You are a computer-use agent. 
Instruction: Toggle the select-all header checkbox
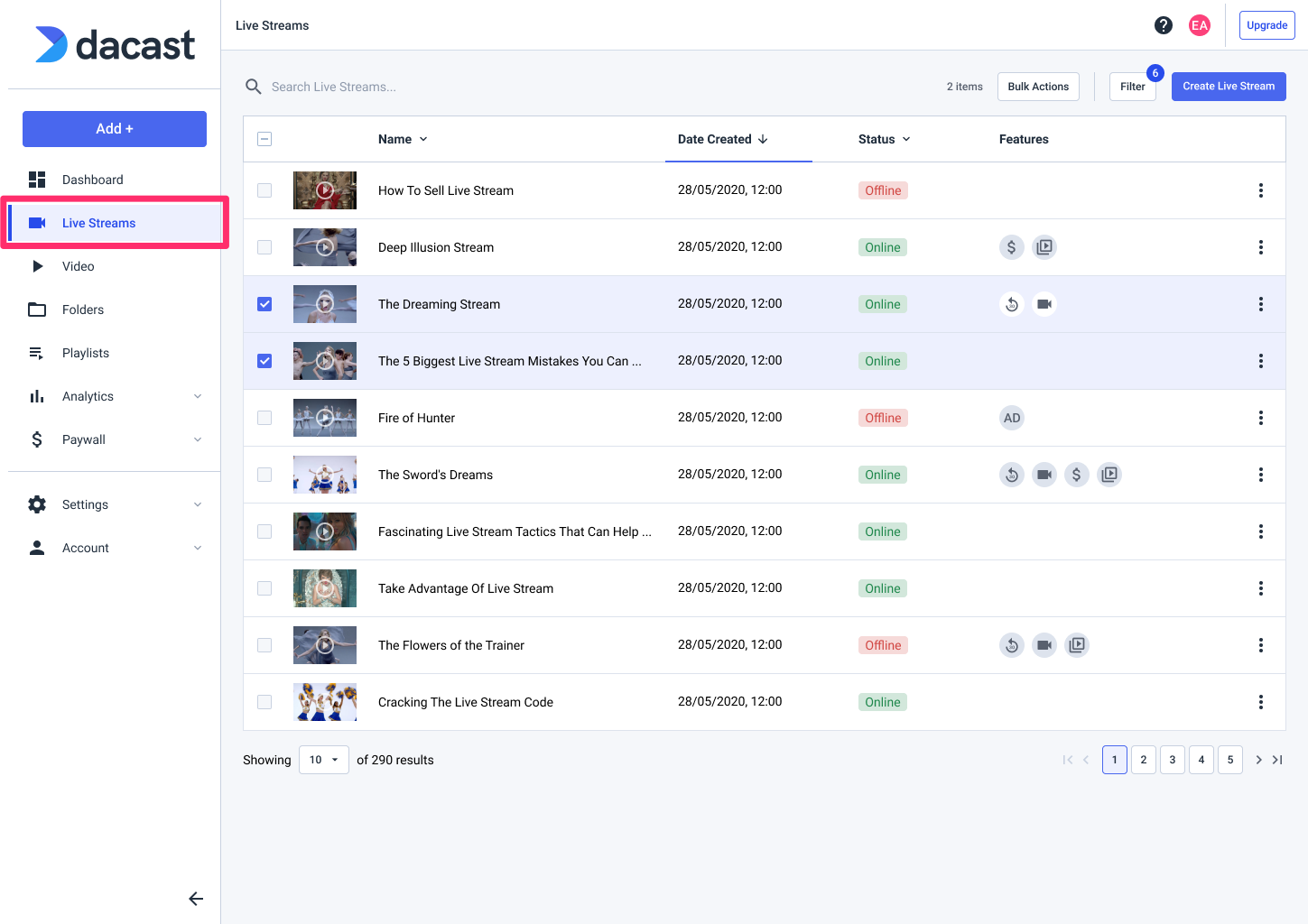[264, 139]
